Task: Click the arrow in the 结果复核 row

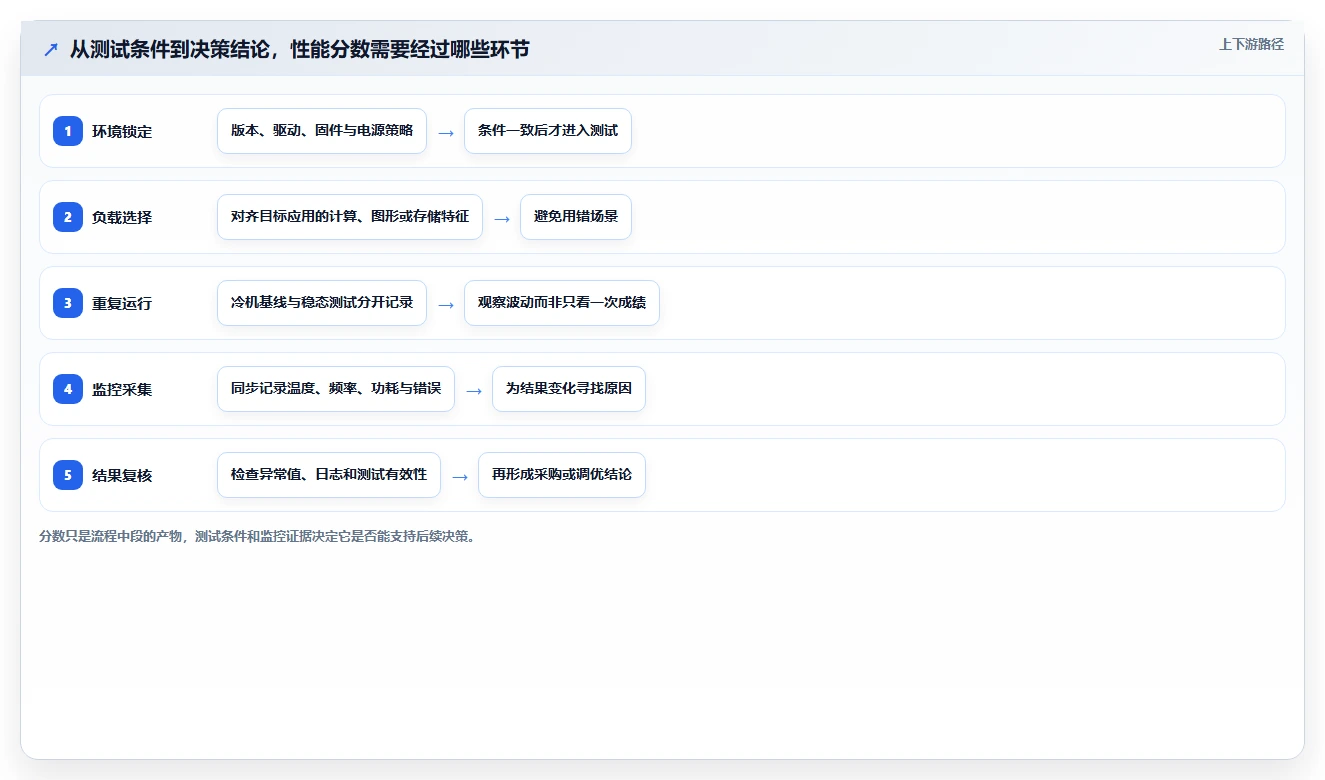Action: pyautogui.click(x=460, y=477)
